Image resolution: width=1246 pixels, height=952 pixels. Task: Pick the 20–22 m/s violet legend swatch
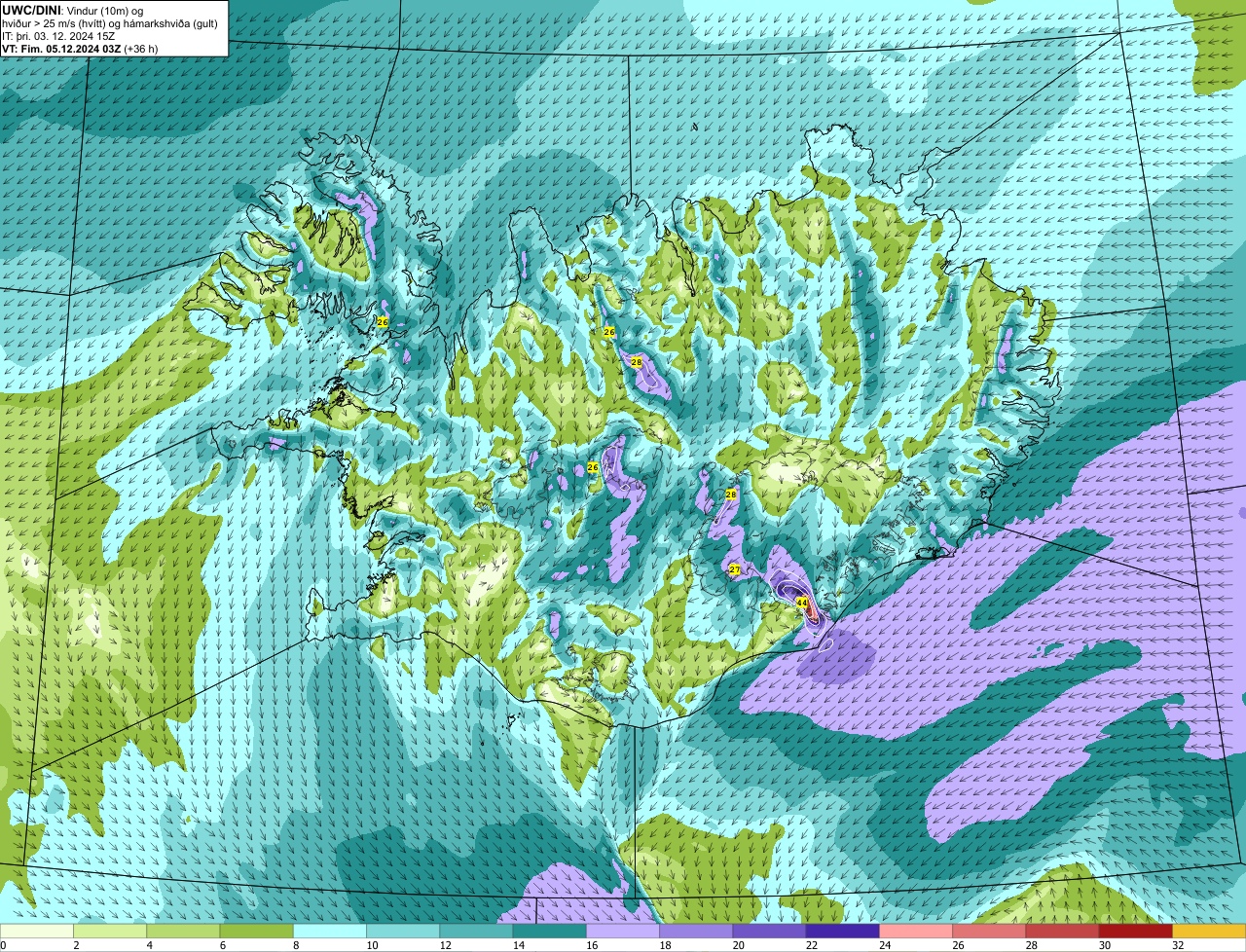click(x=769, y=931)
